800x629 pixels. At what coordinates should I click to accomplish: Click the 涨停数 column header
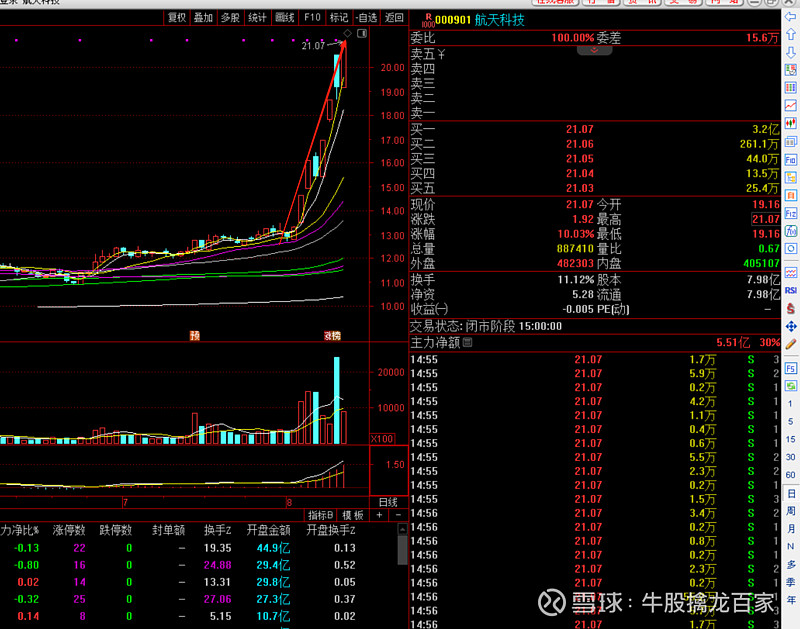[69, 530]
